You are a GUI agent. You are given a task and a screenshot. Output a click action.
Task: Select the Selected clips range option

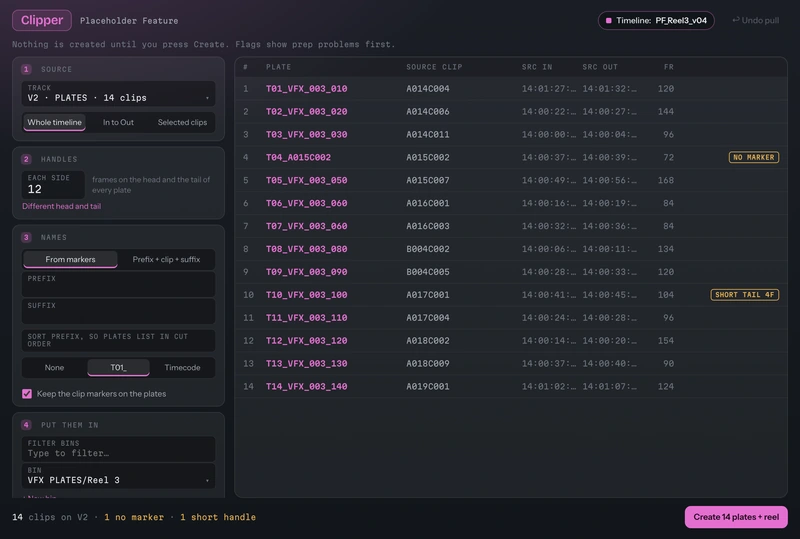182,122
